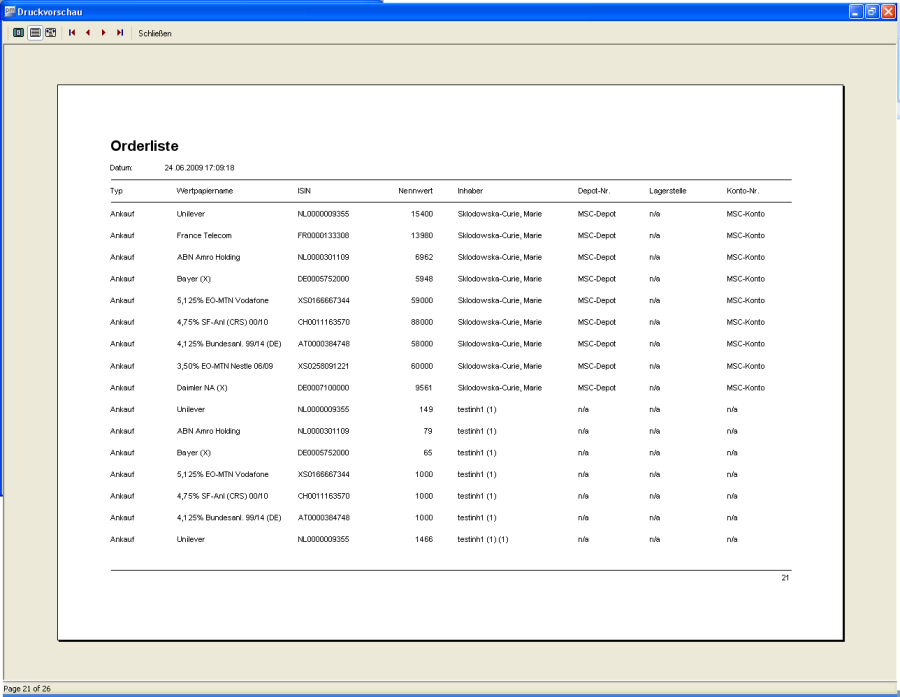Select the France Telecom row entry
The width and height of the screenshot is (900, 697).
(204, 236)
